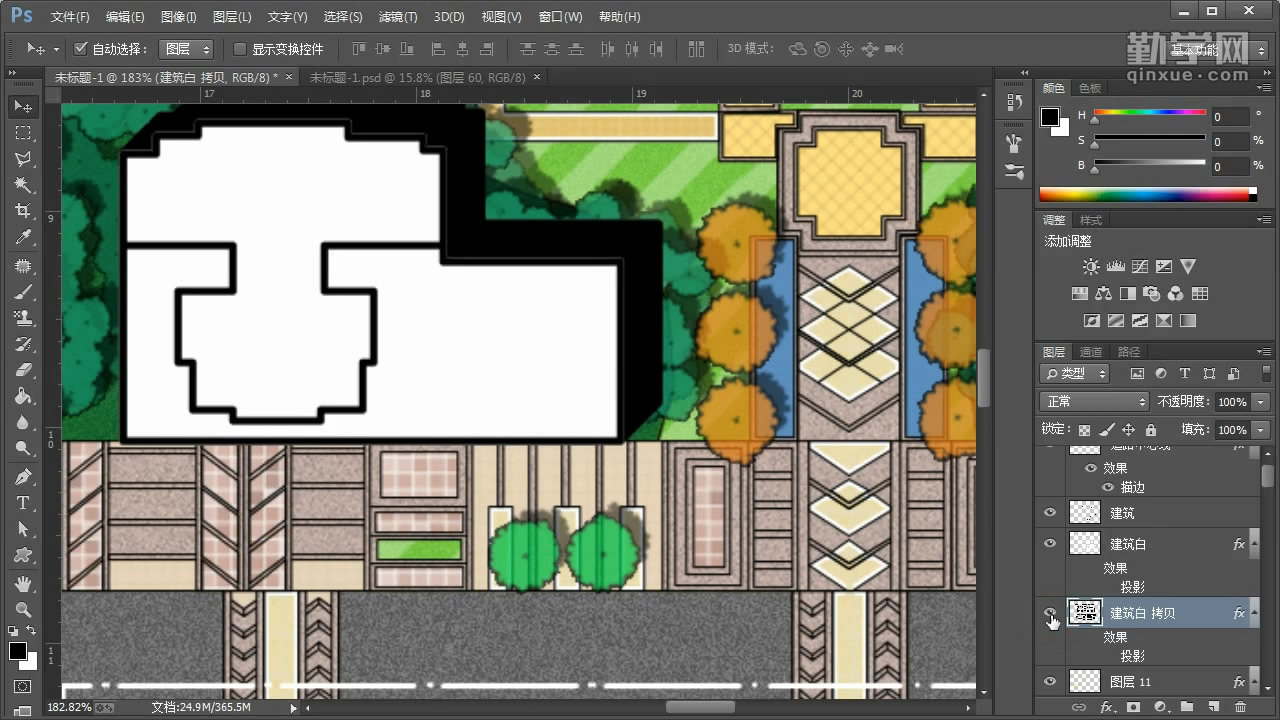The image size is (1280, 720).
Task: Select the Rectangular Marquee tool
Action: [23, 133]
